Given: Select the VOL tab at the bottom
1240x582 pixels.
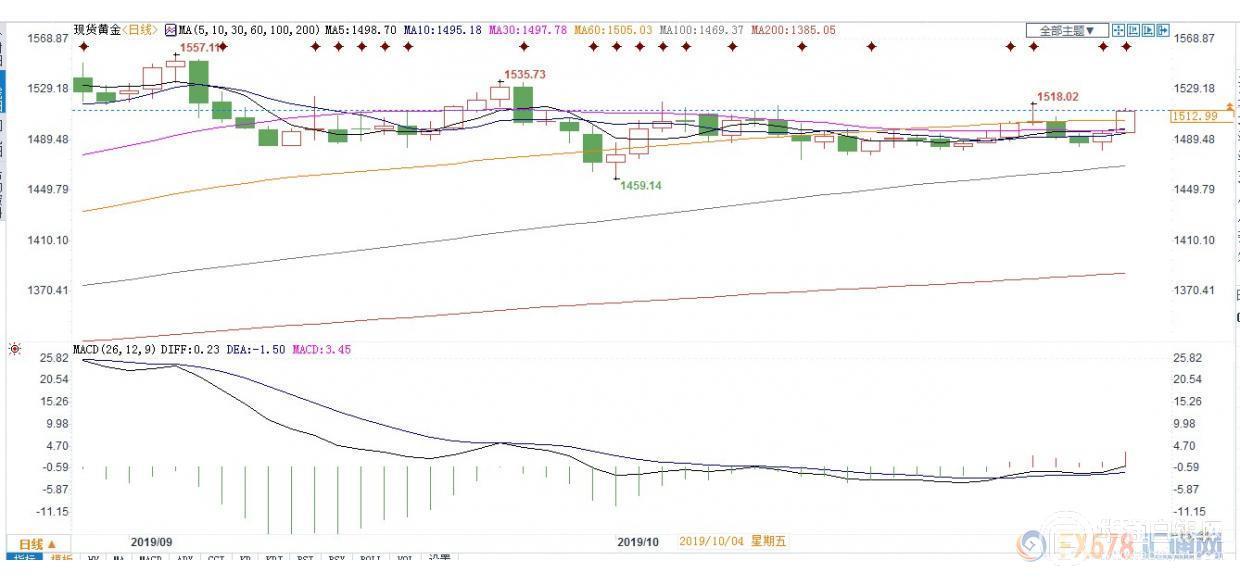Looking at the screenshot, I should click(404, 558).
